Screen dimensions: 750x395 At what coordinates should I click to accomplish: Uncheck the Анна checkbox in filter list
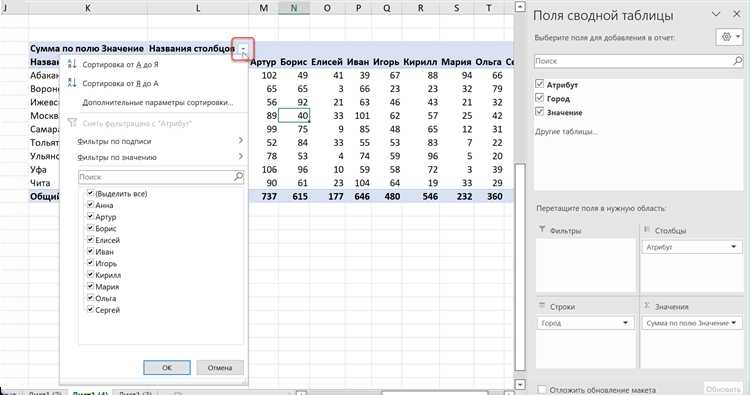(90, 204)
